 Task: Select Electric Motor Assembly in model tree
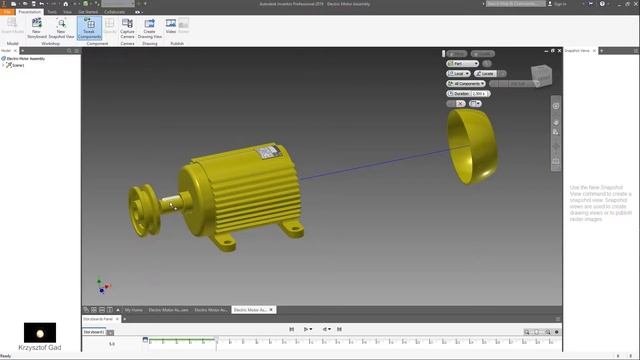[x=26, y=59]
